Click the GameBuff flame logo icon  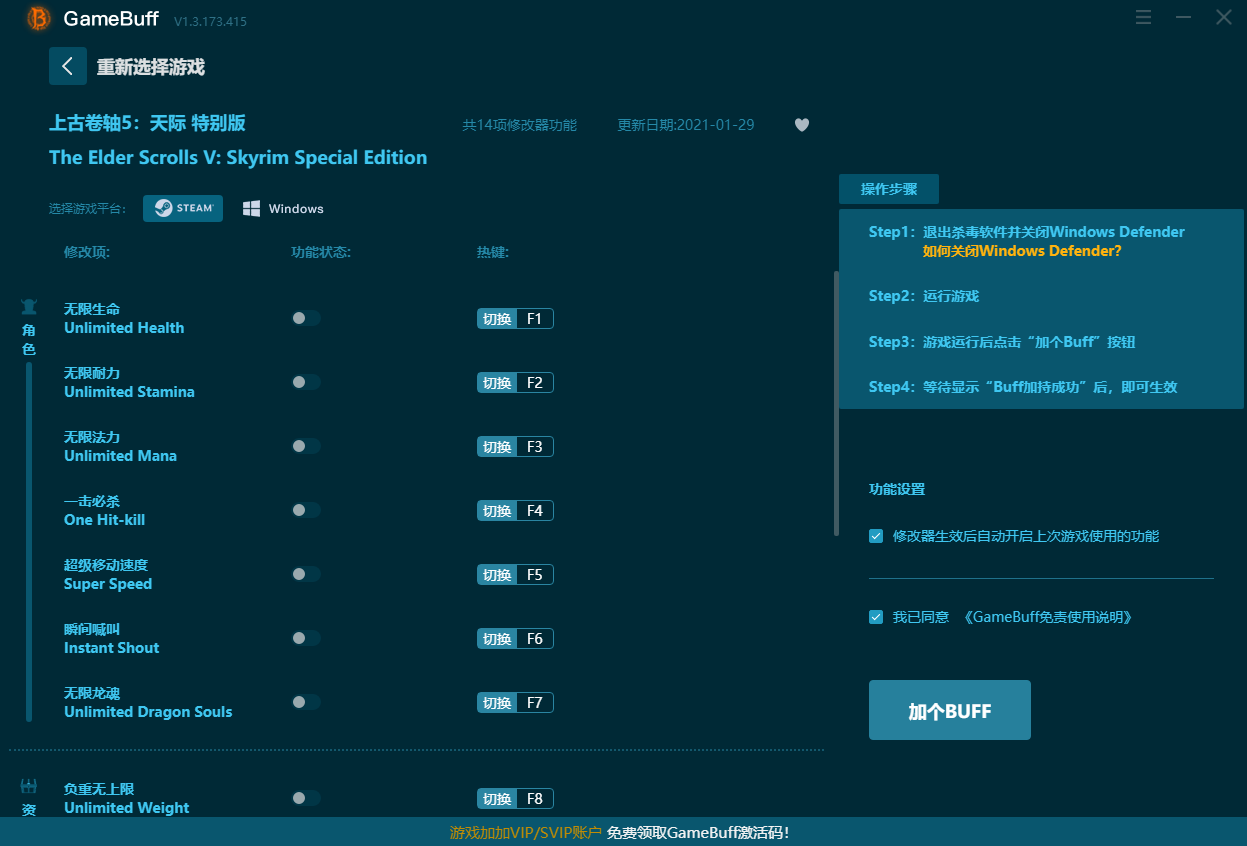(39, 18)
